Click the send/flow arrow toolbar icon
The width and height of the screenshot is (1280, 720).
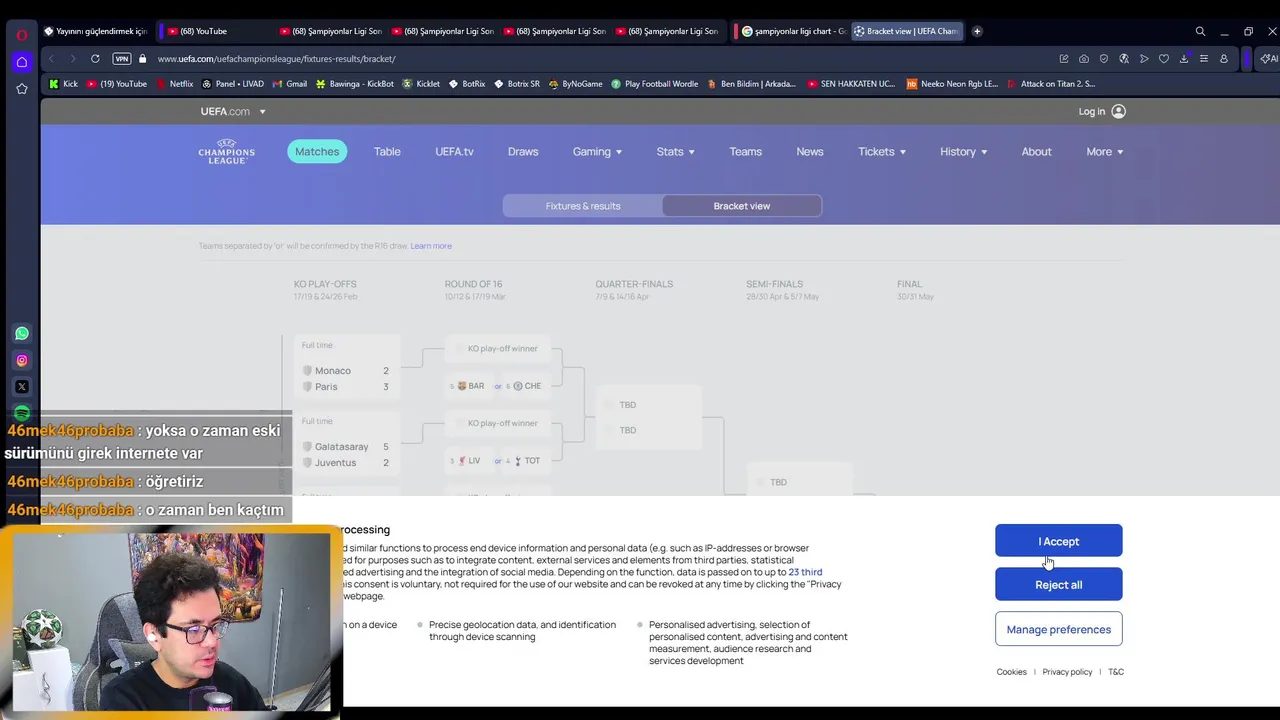pyautogui.click(x=1144, y=59)
